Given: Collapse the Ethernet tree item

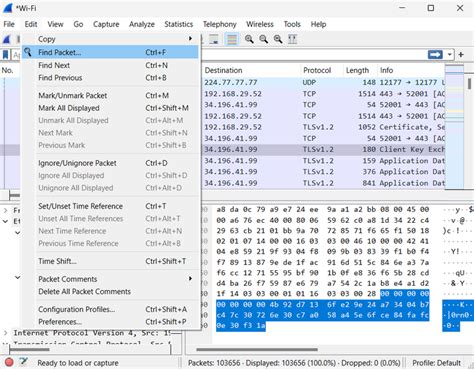Looking at the screenshot, I should [6, 221].
